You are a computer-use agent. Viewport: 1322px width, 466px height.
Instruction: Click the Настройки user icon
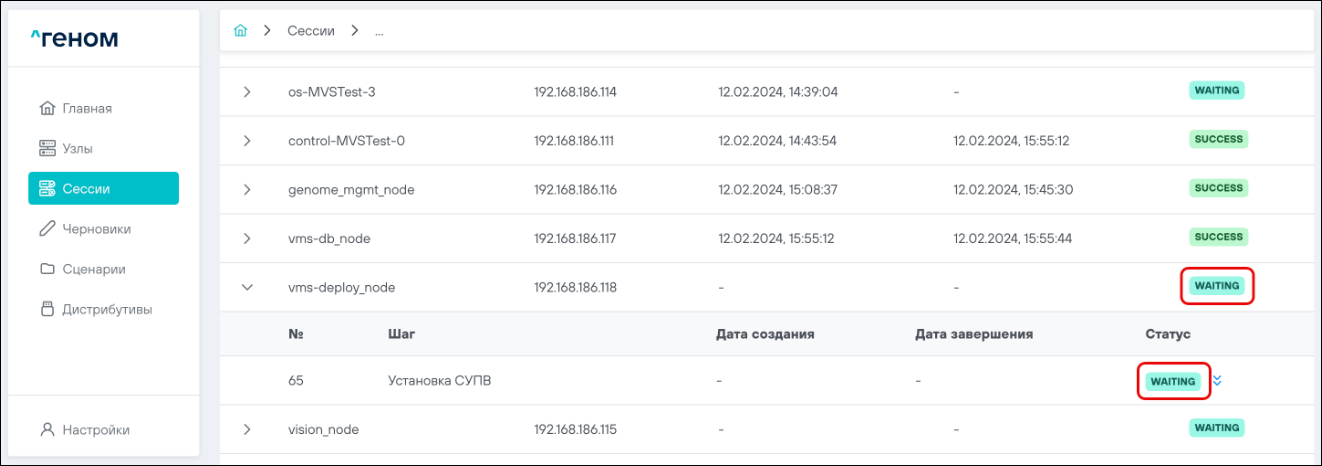click(47, 430)
